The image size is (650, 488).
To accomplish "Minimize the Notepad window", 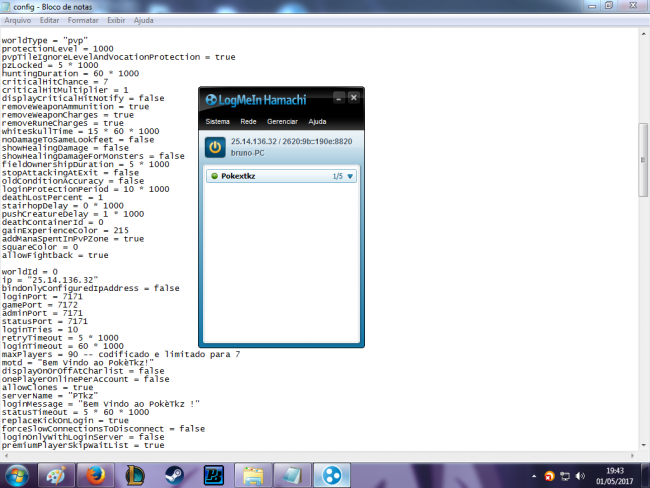I will tap(592, 6).
